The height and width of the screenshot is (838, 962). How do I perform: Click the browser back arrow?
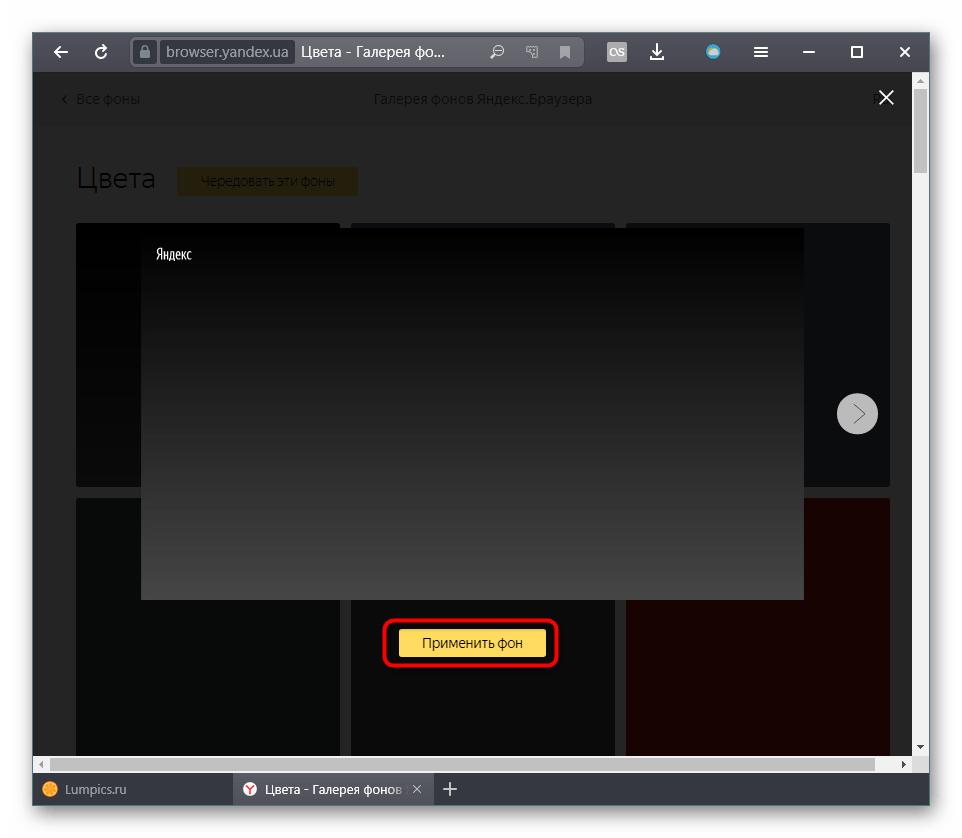coord(61,52)
